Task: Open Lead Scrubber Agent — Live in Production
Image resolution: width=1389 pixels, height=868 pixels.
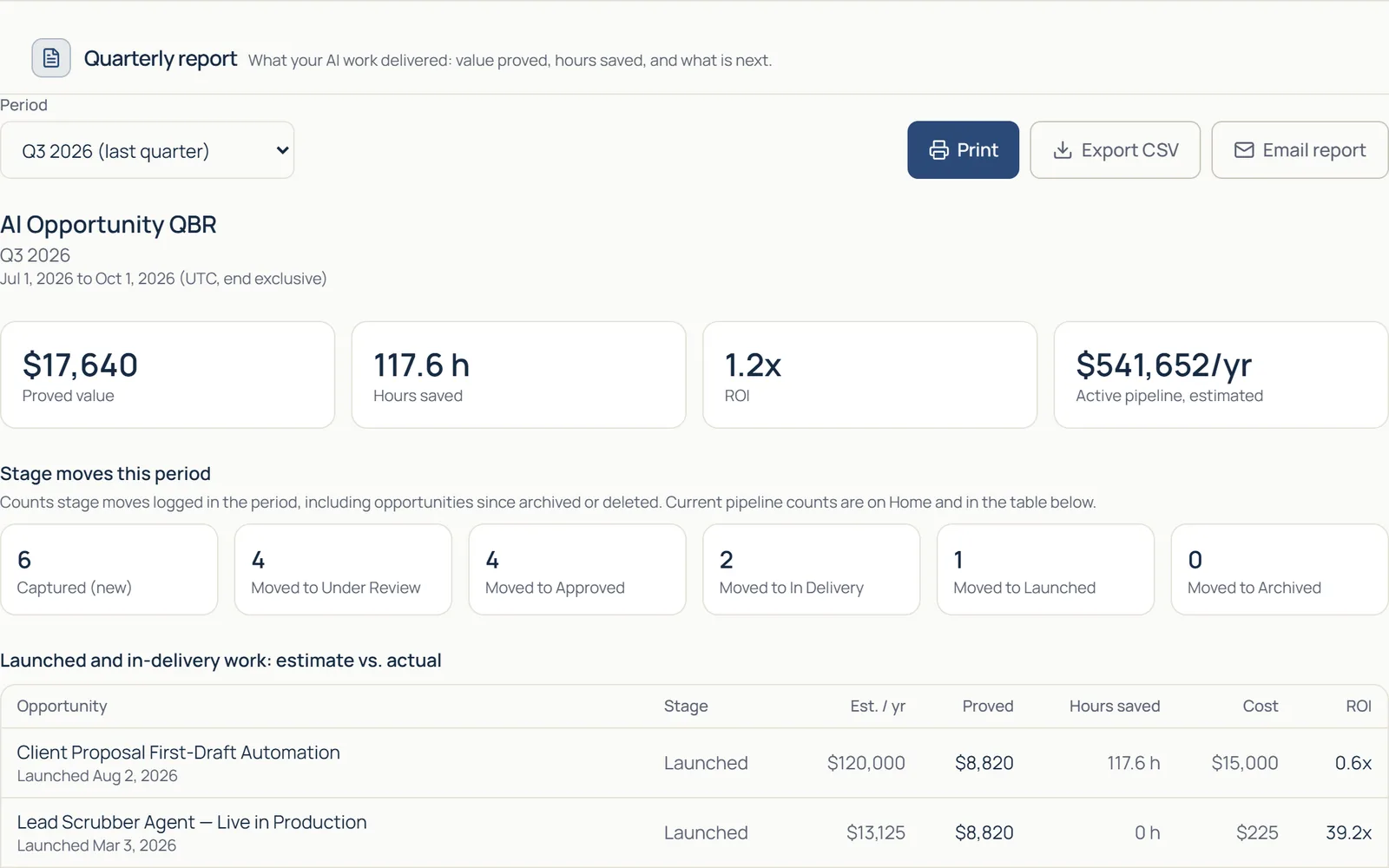Action: point(694,832)
